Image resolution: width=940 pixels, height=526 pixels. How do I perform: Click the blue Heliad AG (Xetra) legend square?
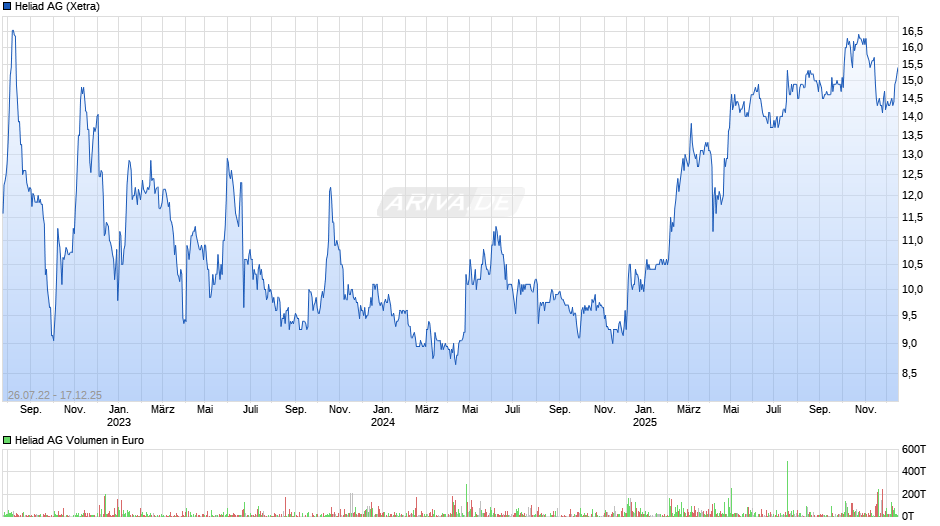[x=7, y=7]
